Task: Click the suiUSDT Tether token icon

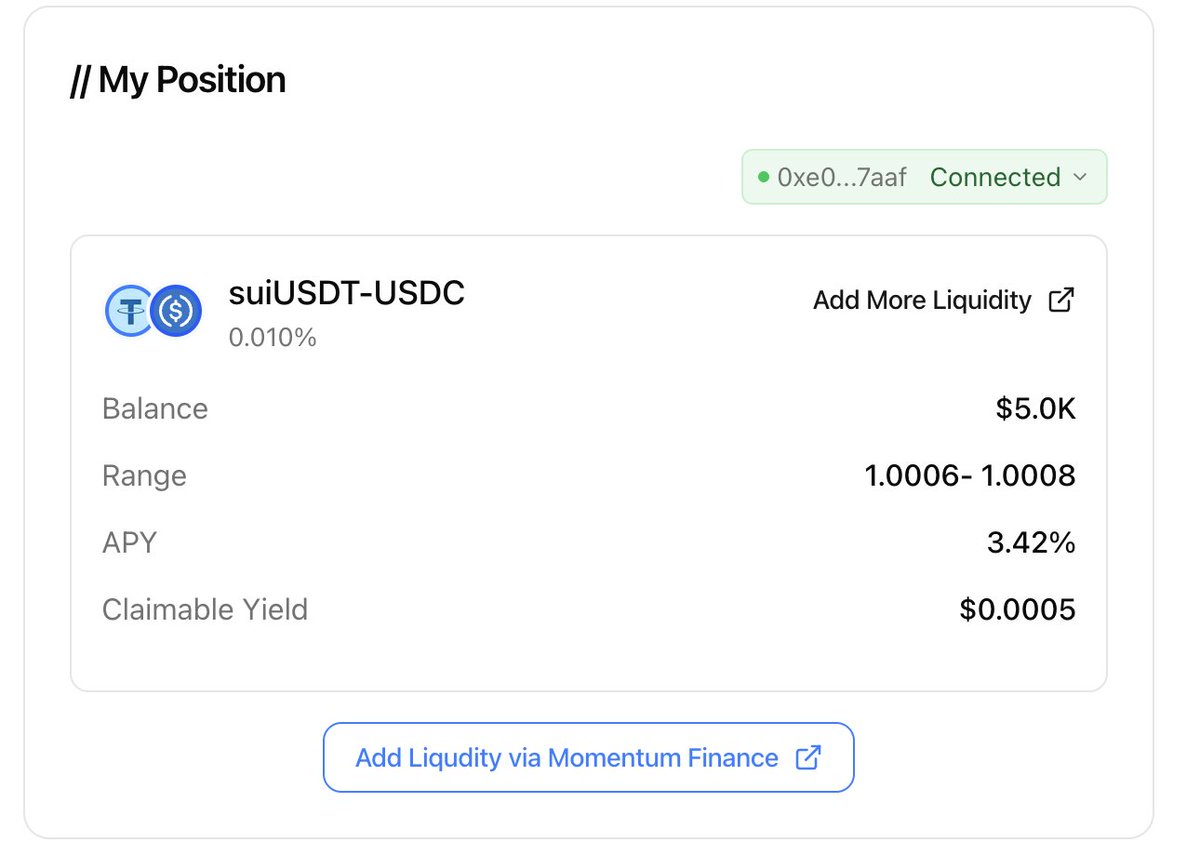Action: tap(128, 311)
